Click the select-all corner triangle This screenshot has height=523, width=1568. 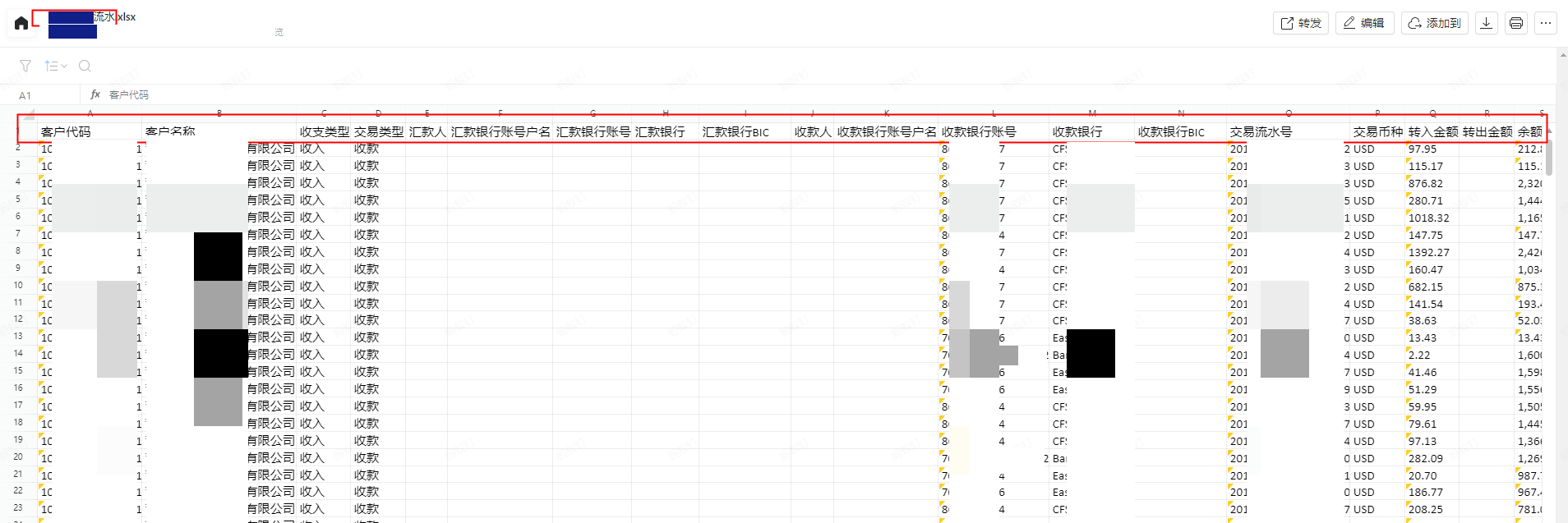click(x=30, y=114)
